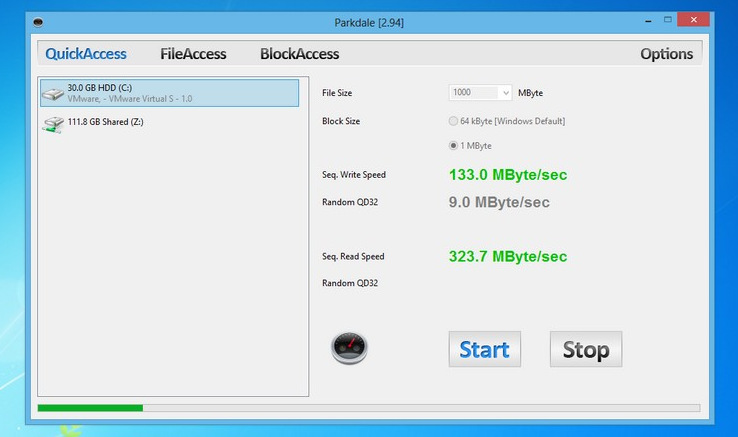Viewport: 738px width, 437px height.
Task: Click the speedometer gauge icon
Action: click(x=349, y=348)
